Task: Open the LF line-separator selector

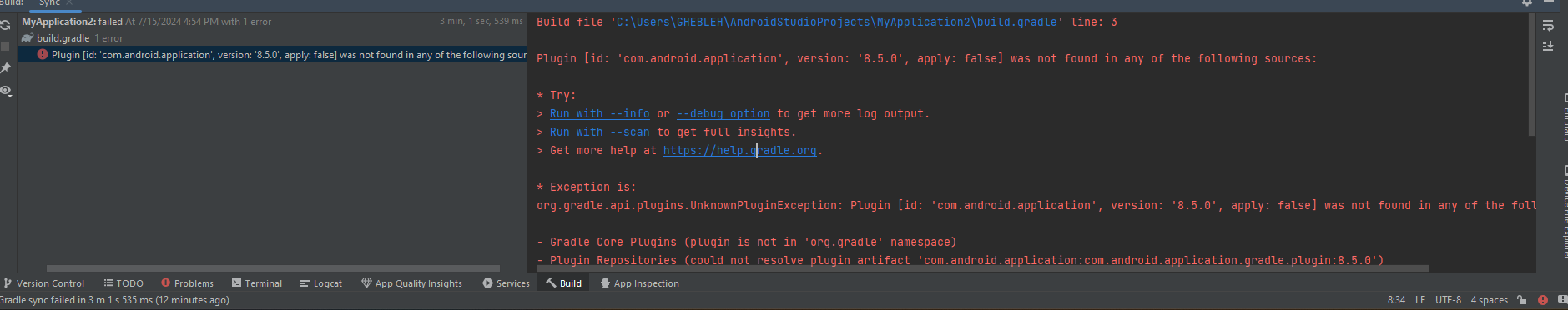Action: tap(1420, 300)
